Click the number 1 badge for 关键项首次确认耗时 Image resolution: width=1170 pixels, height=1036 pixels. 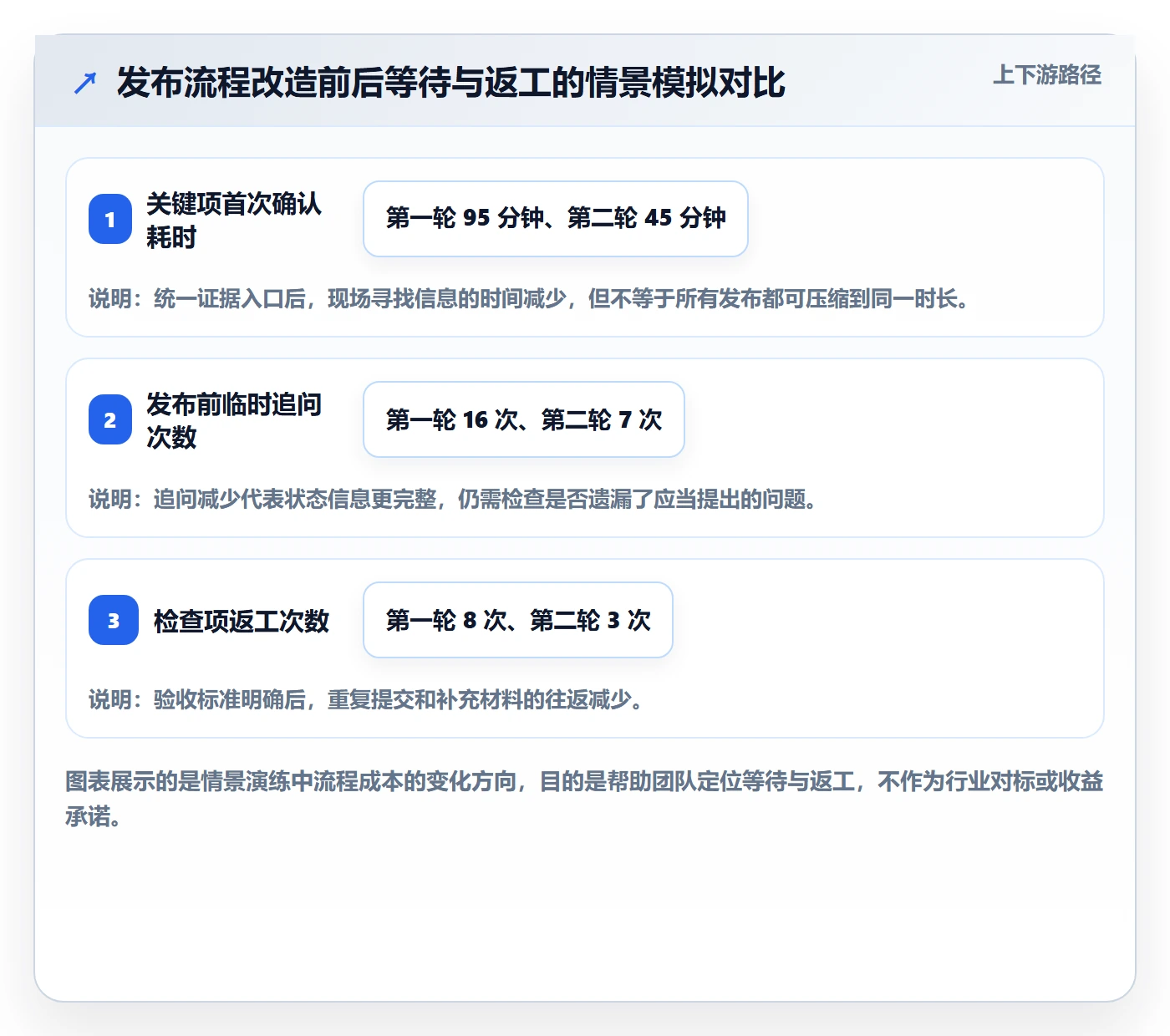tap(110, 219)
